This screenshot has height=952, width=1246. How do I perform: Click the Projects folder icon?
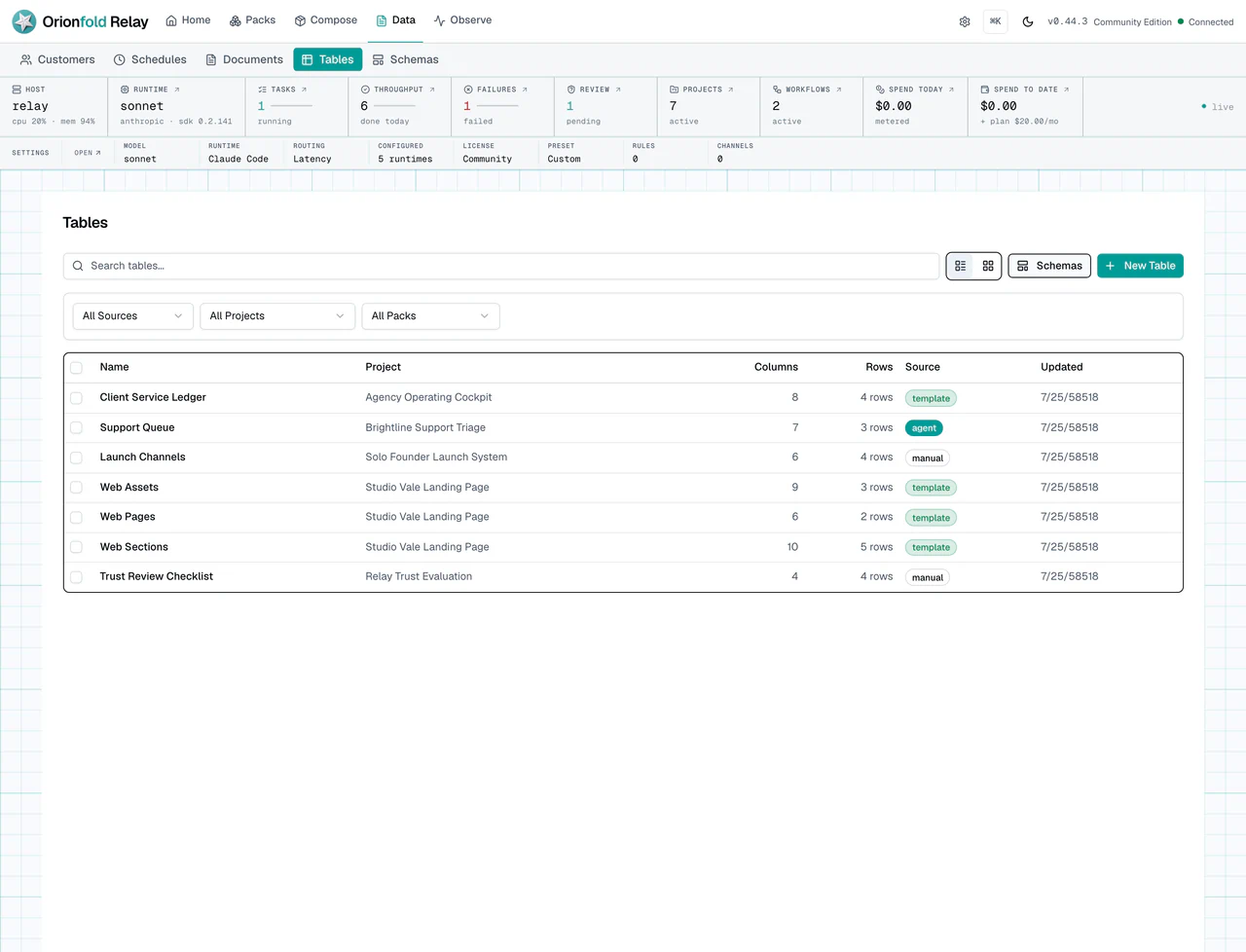click(674, 90)
